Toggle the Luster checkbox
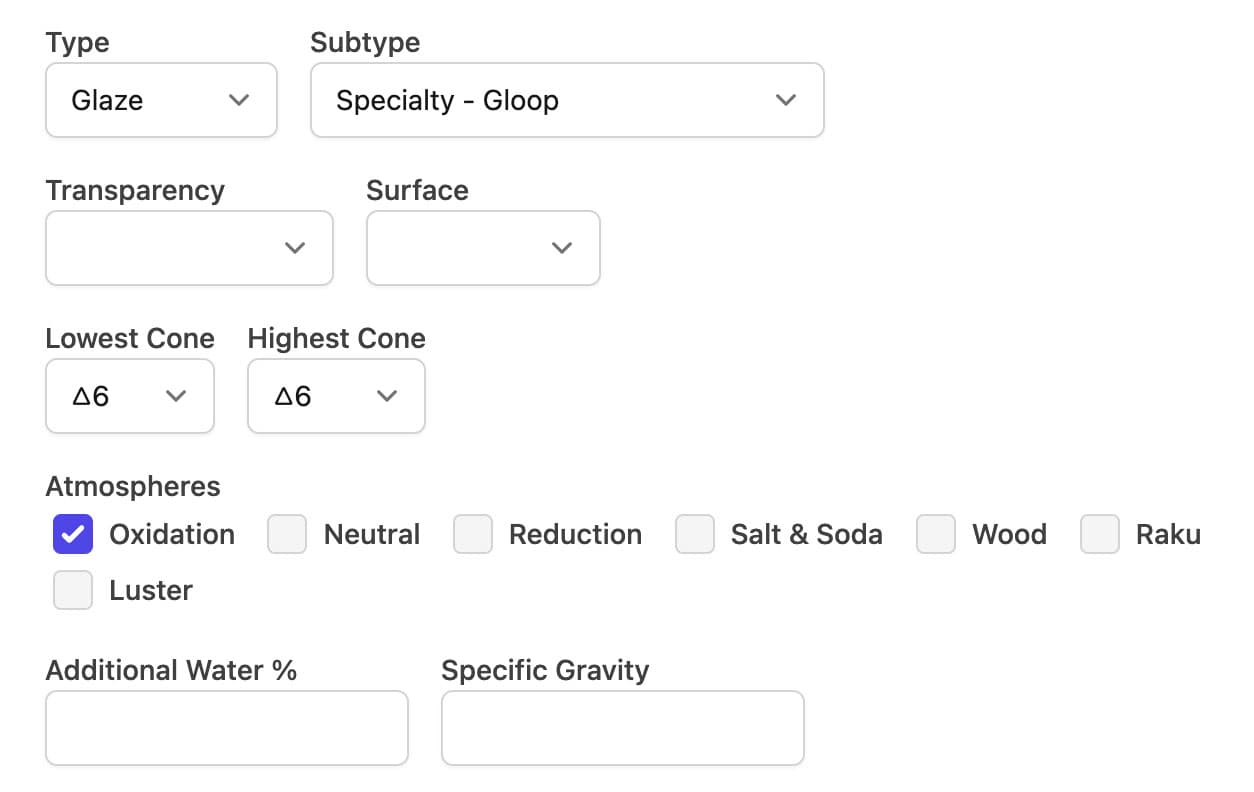1254x792 pixels. (72, 590)
